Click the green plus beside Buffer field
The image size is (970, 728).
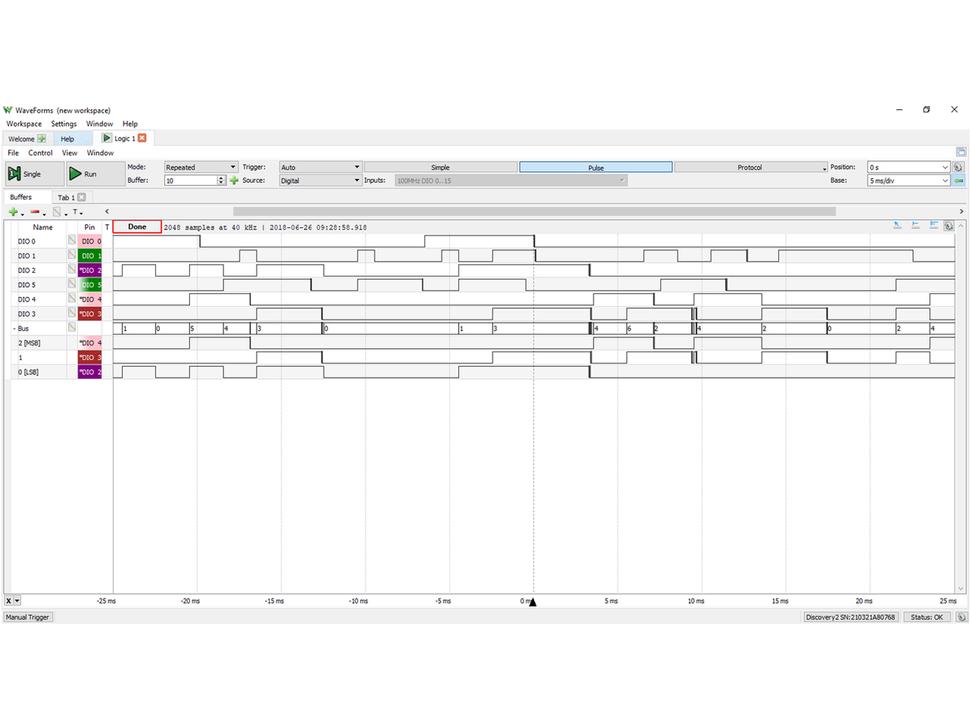[x=234, y=181]
